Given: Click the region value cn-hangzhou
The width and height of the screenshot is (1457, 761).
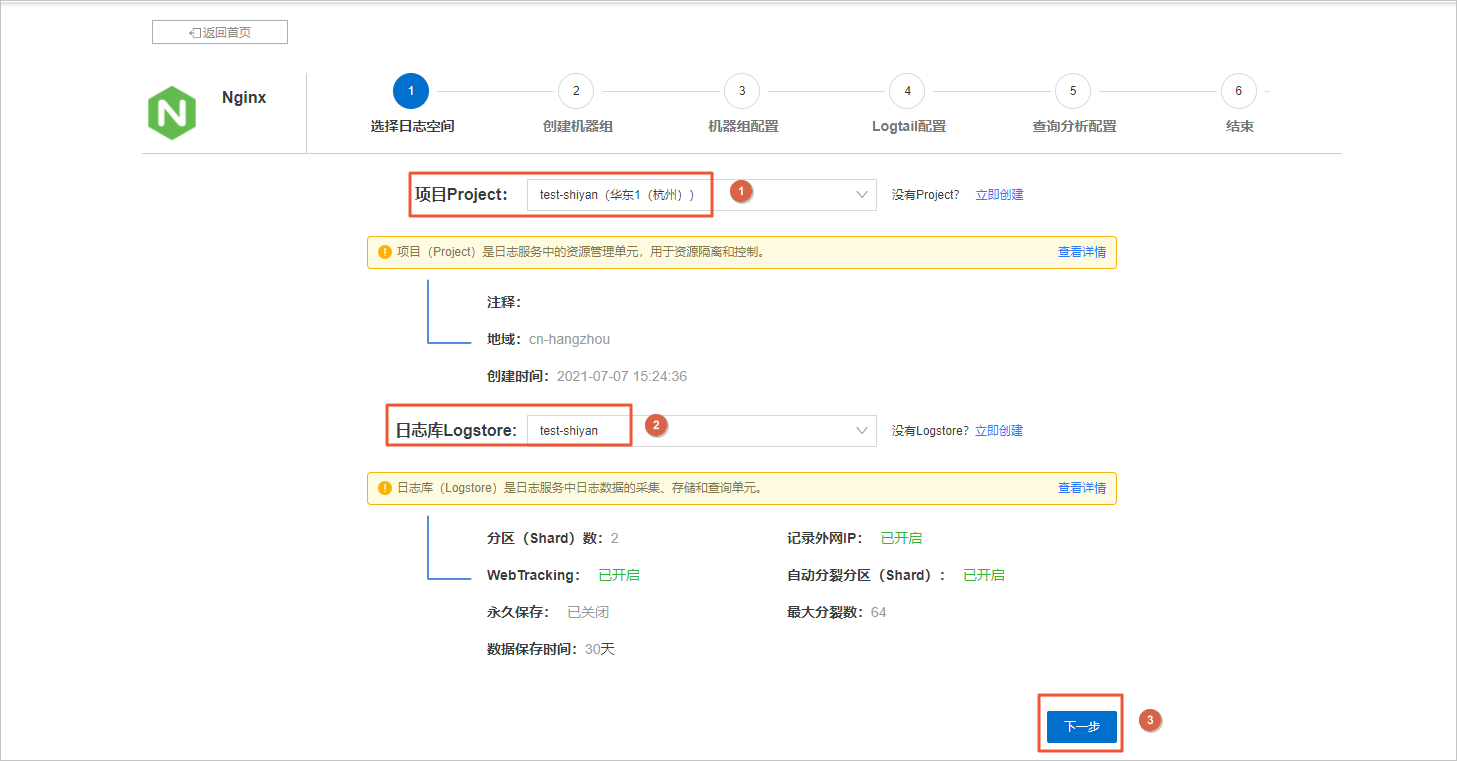Looking at the screenshot, I should pyautogui.click(x=569, y=340).
